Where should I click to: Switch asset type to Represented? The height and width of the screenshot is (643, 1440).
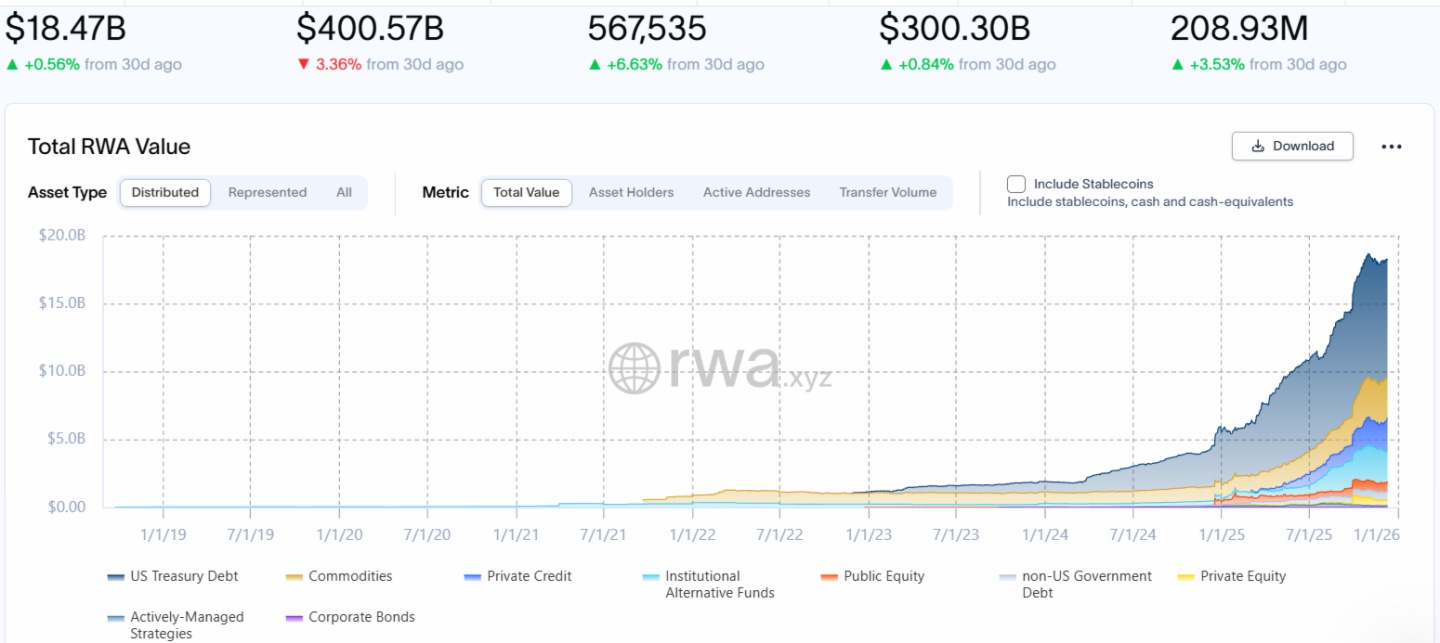(267, 193)
